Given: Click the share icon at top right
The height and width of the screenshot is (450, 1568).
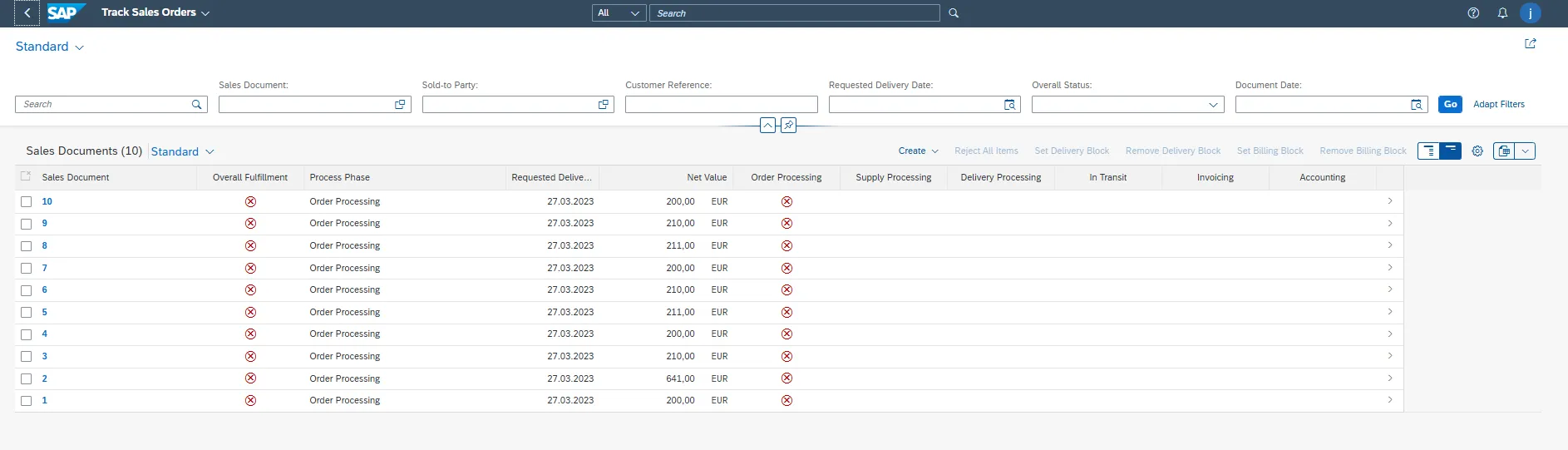Looking at the screenshot, I should 1530,44.
